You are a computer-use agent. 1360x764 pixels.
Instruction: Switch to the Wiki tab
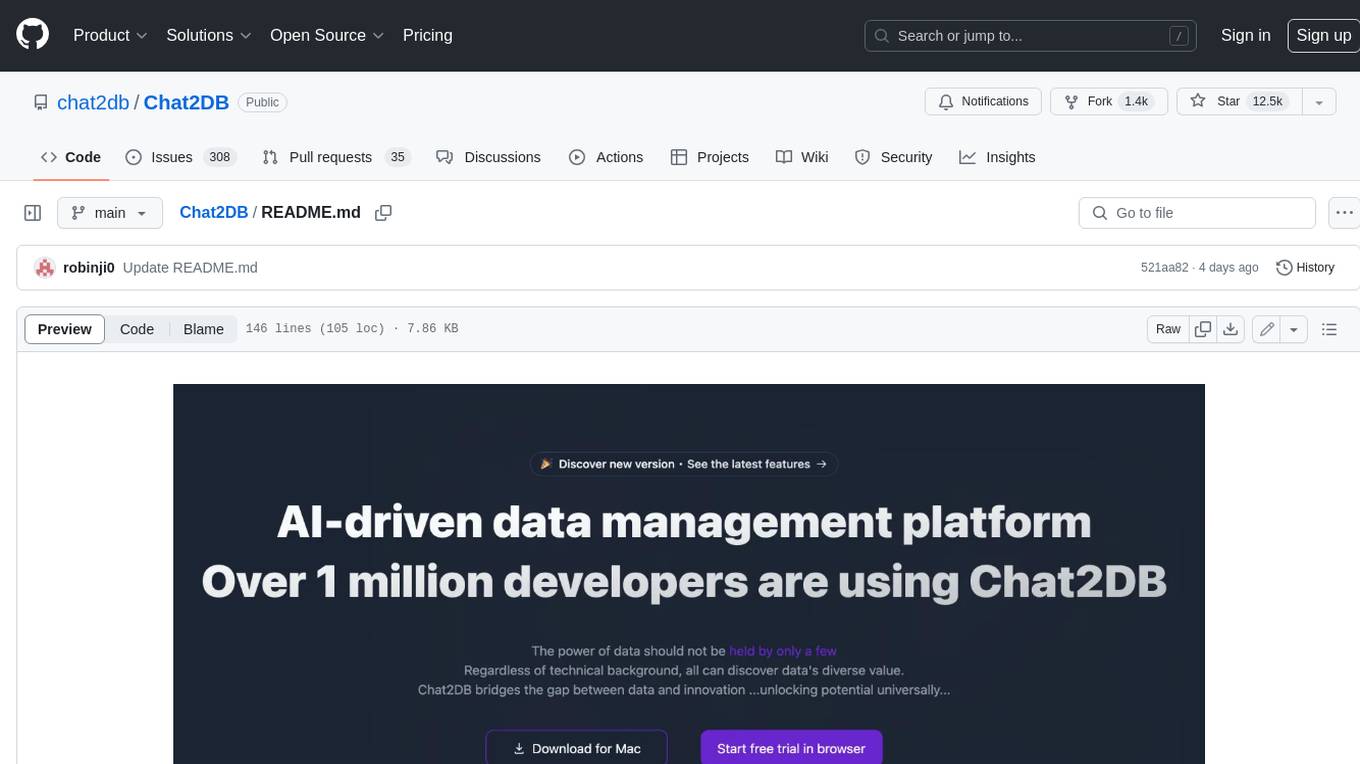point(802,157)
